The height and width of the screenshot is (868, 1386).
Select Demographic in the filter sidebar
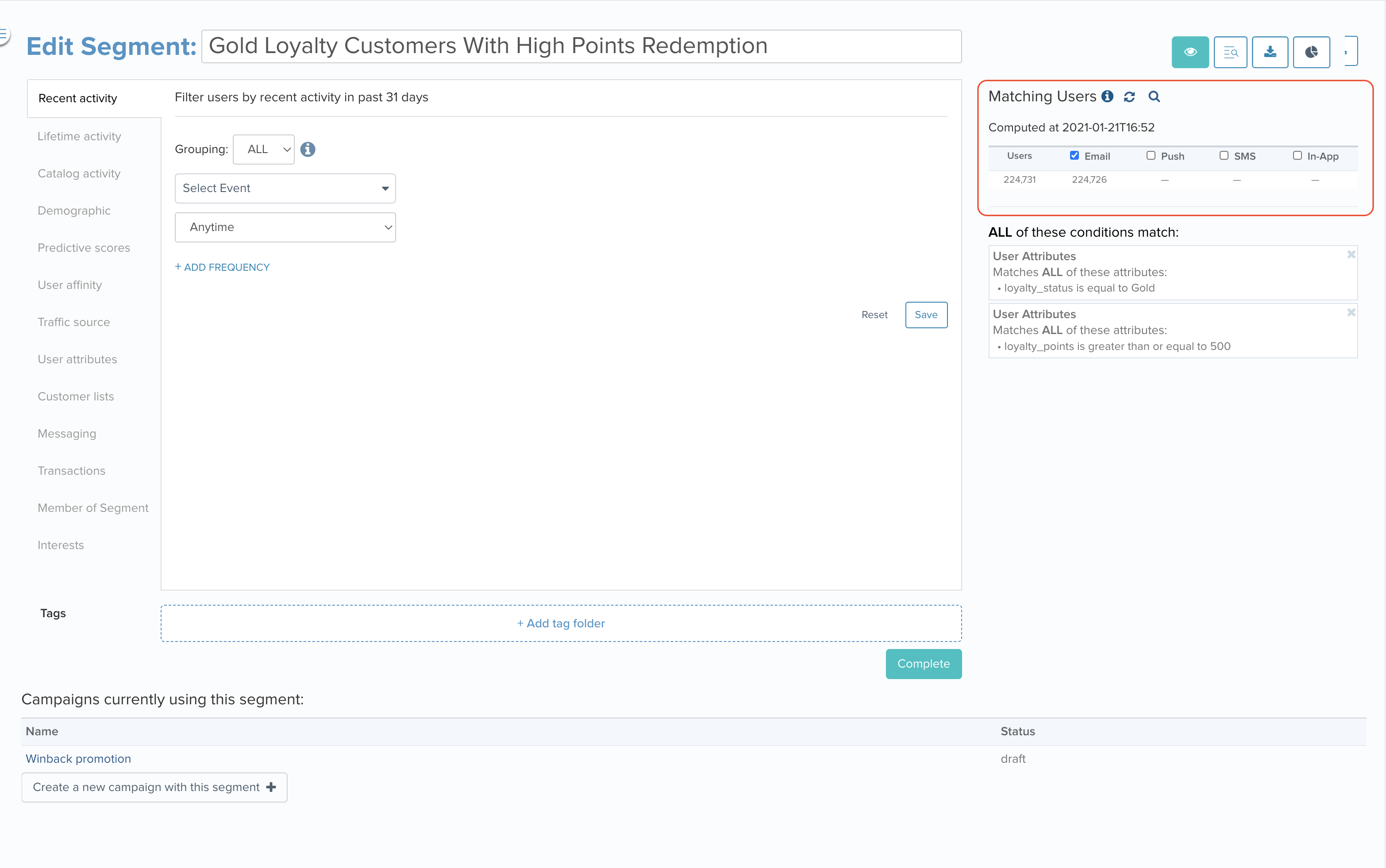pyautogui.click(x=74, y=210)
